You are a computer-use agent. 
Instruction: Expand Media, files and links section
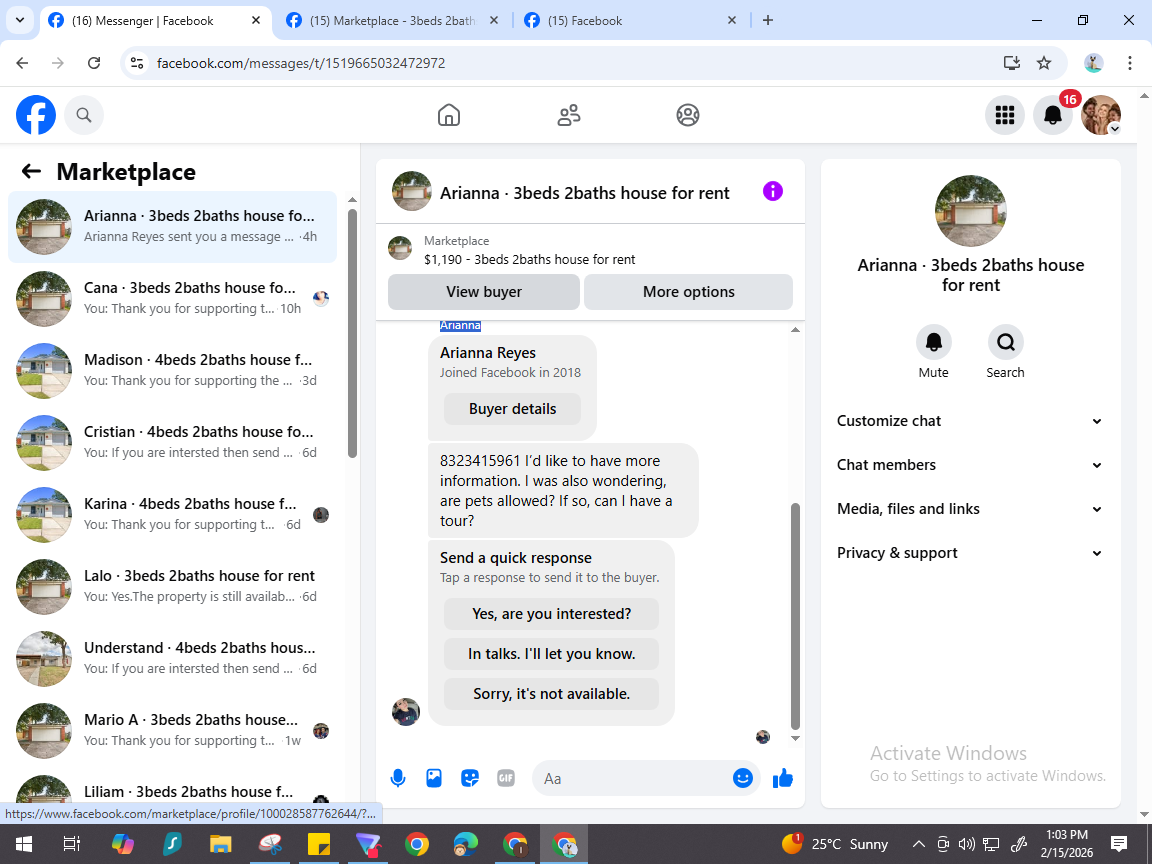coord(970,509)
